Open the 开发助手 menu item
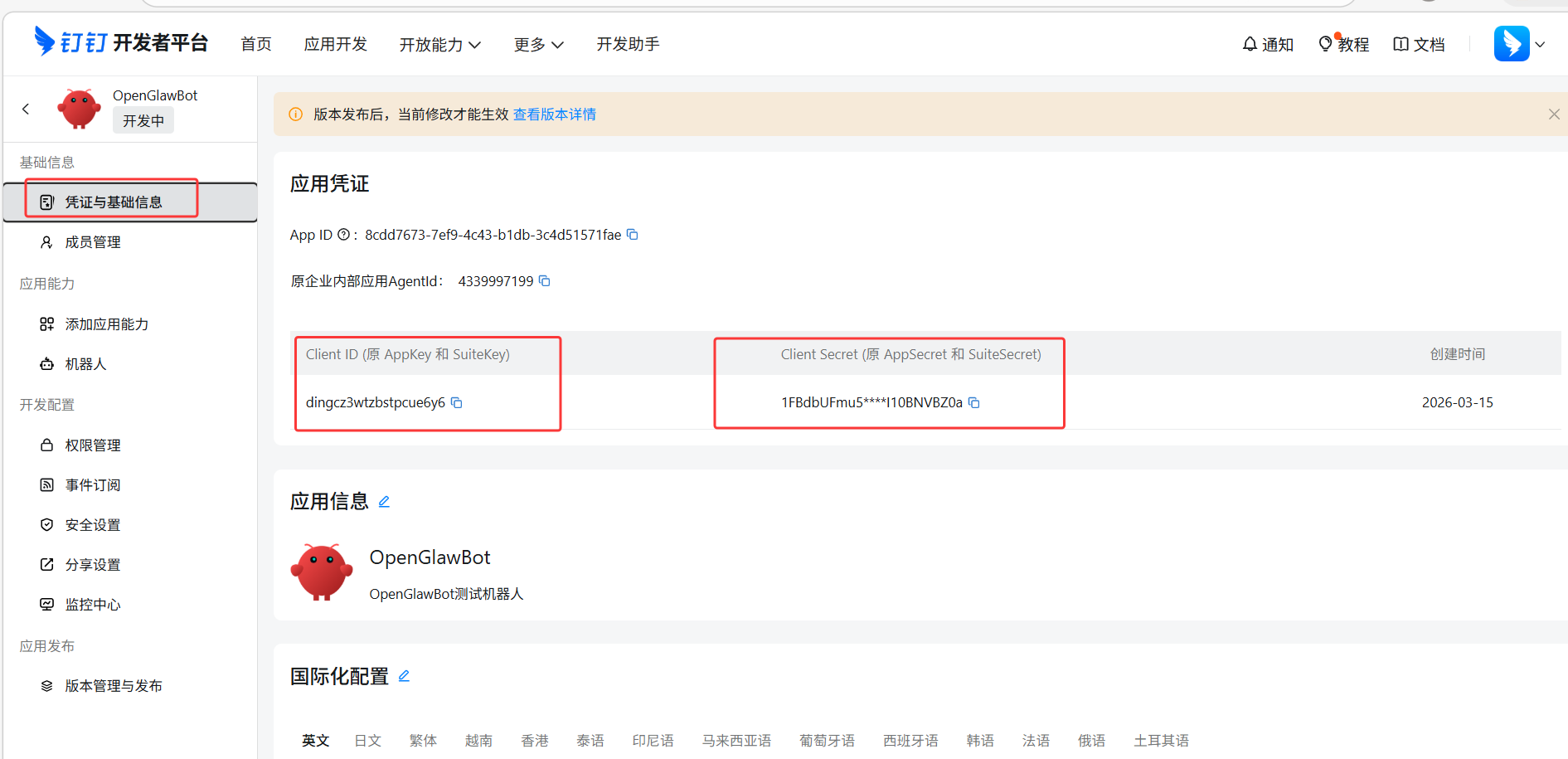 629,44
